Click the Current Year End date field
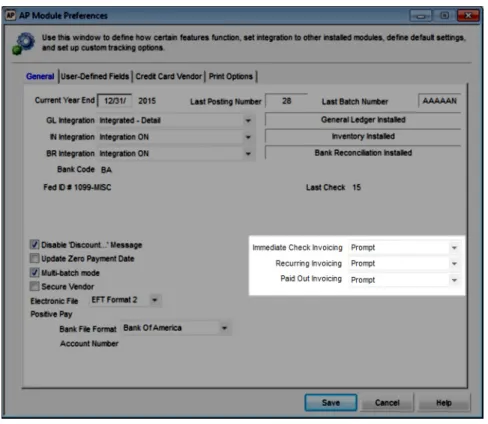Screen dimensions: 488x424 (115, 101)
